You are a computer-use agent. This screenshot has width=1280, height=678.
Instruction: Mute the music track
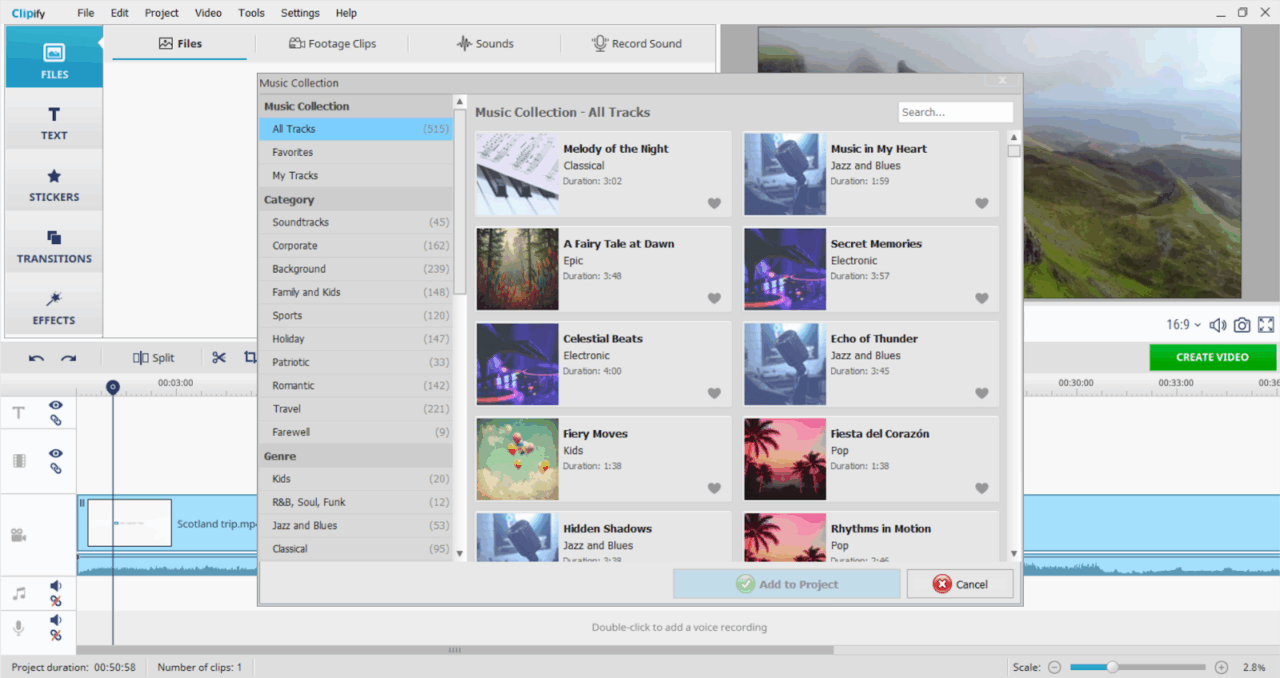click(x=55, y=585)
